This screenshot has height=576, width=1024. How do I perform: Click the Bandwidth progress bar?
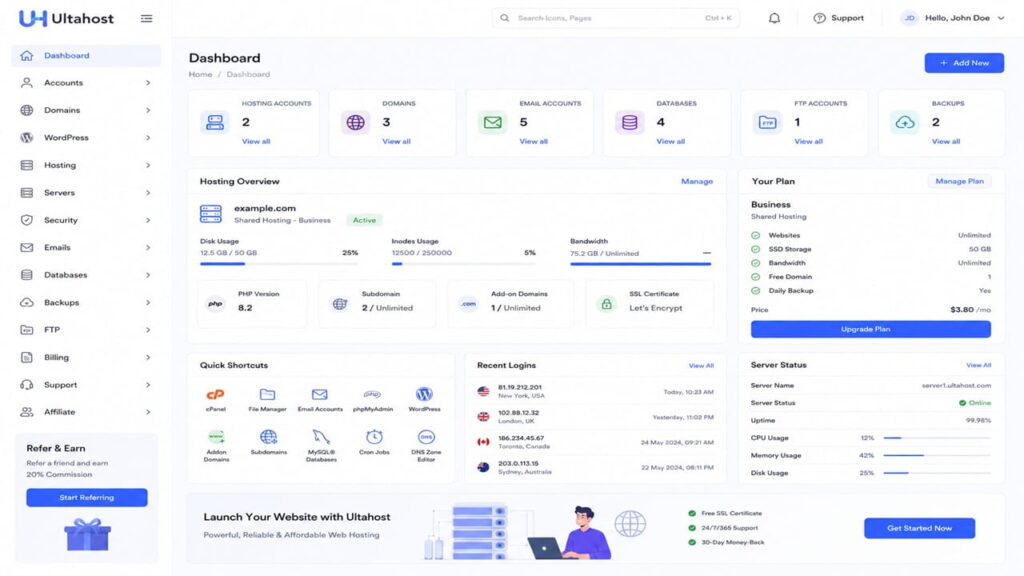pyautogui.click(x=641, y=264)
